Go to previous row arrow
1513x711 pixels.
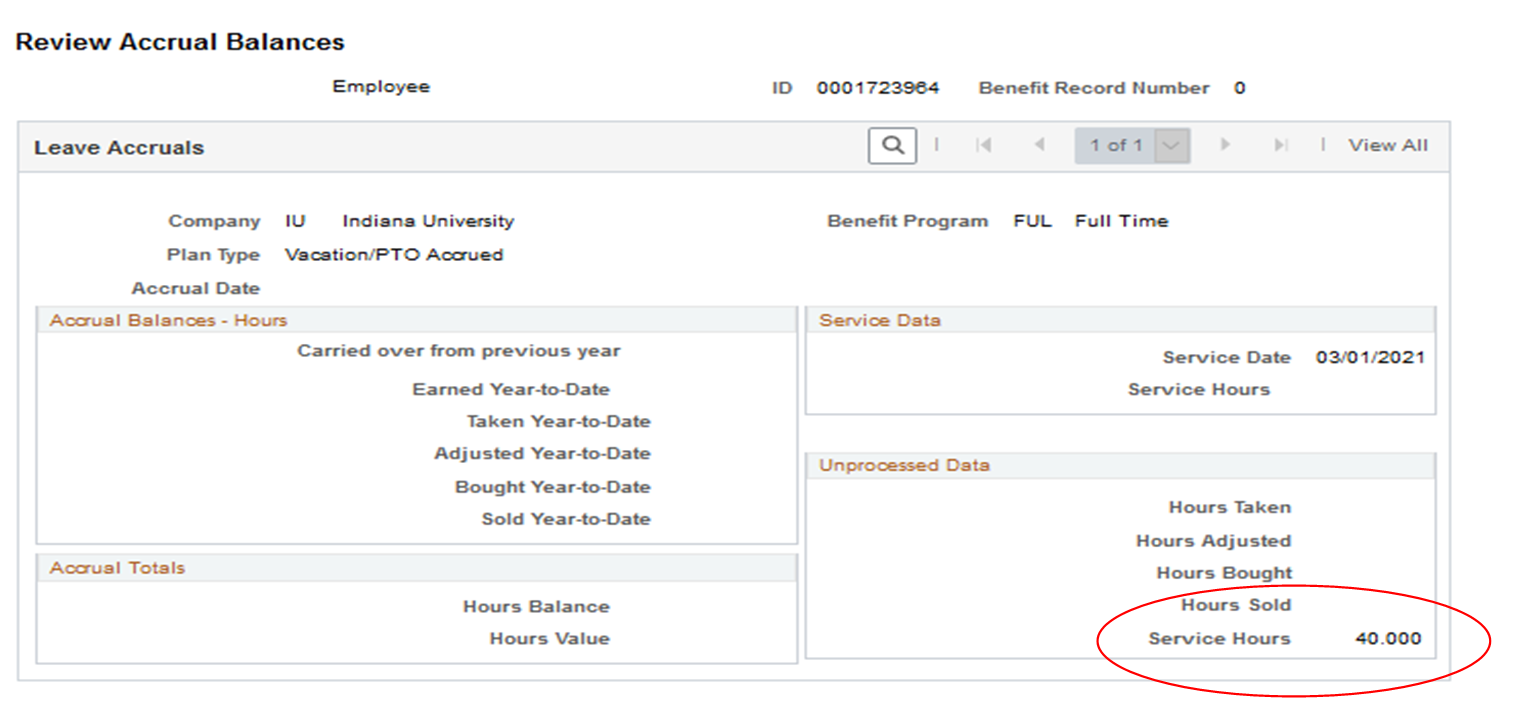point(1039,146)
